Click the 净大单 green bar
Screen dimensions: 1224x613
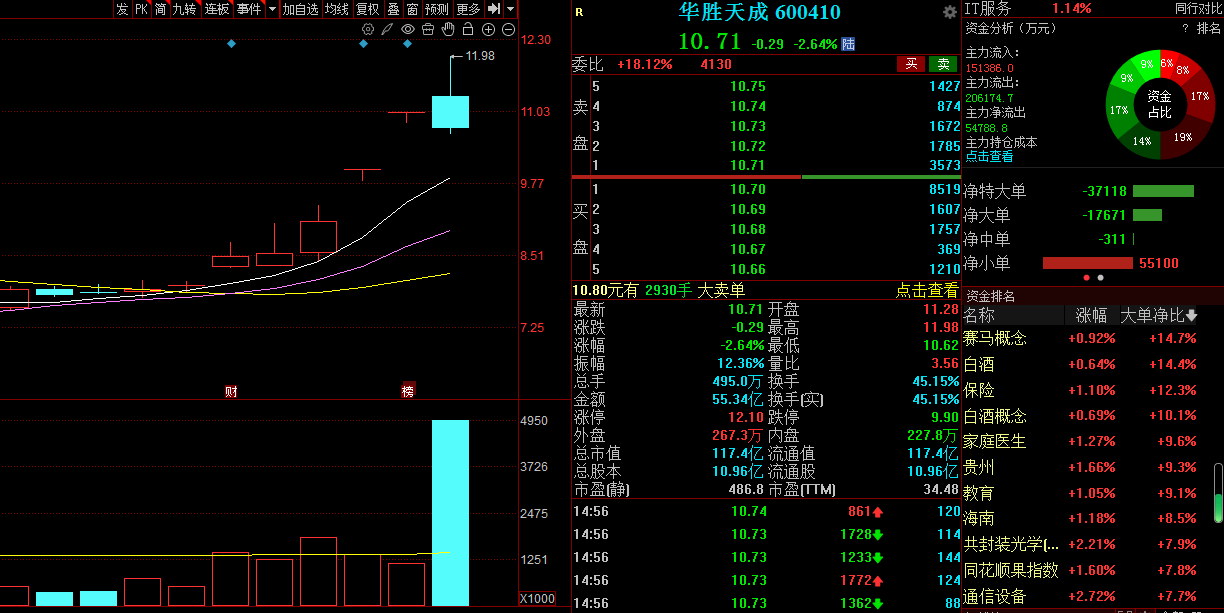click(1147, 215)
